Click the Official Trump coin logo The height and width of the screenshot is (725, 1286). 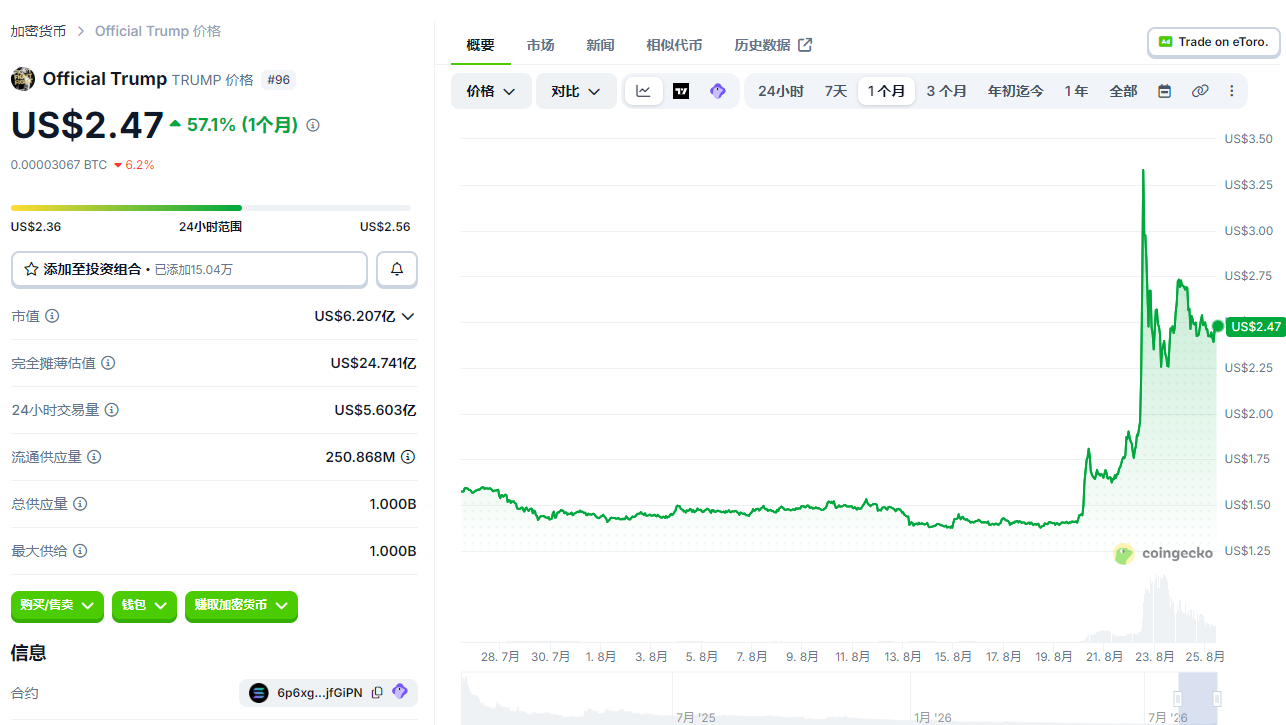pyautogui.click(x=23, y=79)
